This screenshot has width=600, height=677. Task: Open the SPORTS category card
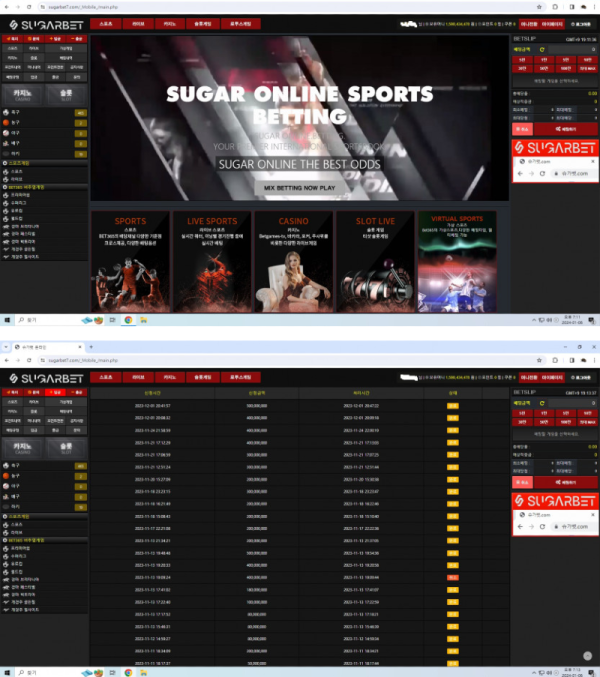click(x=130, y=262)
